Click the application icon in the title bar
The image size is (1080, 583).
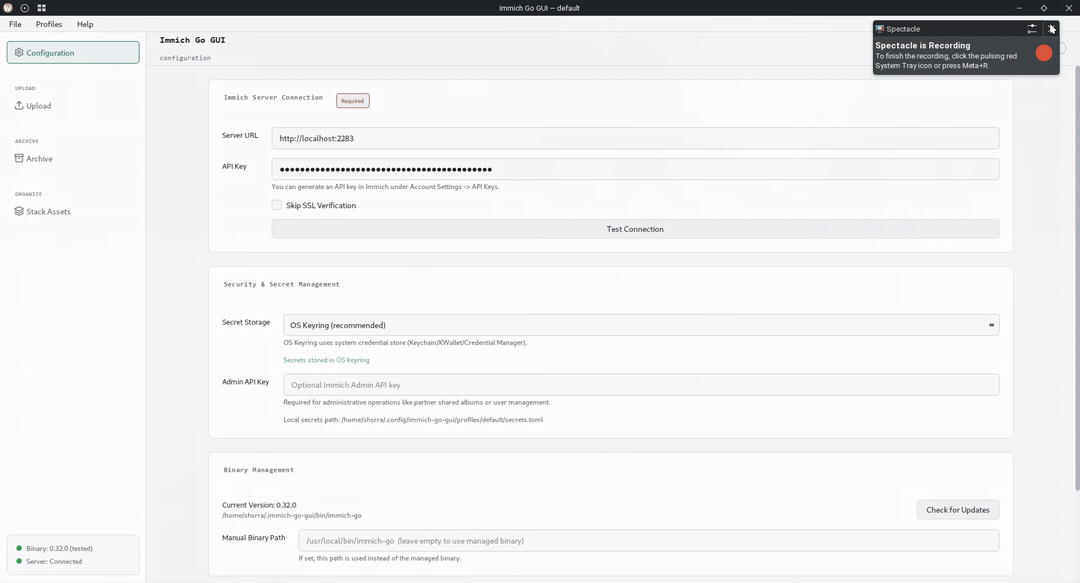pos(8,8)
